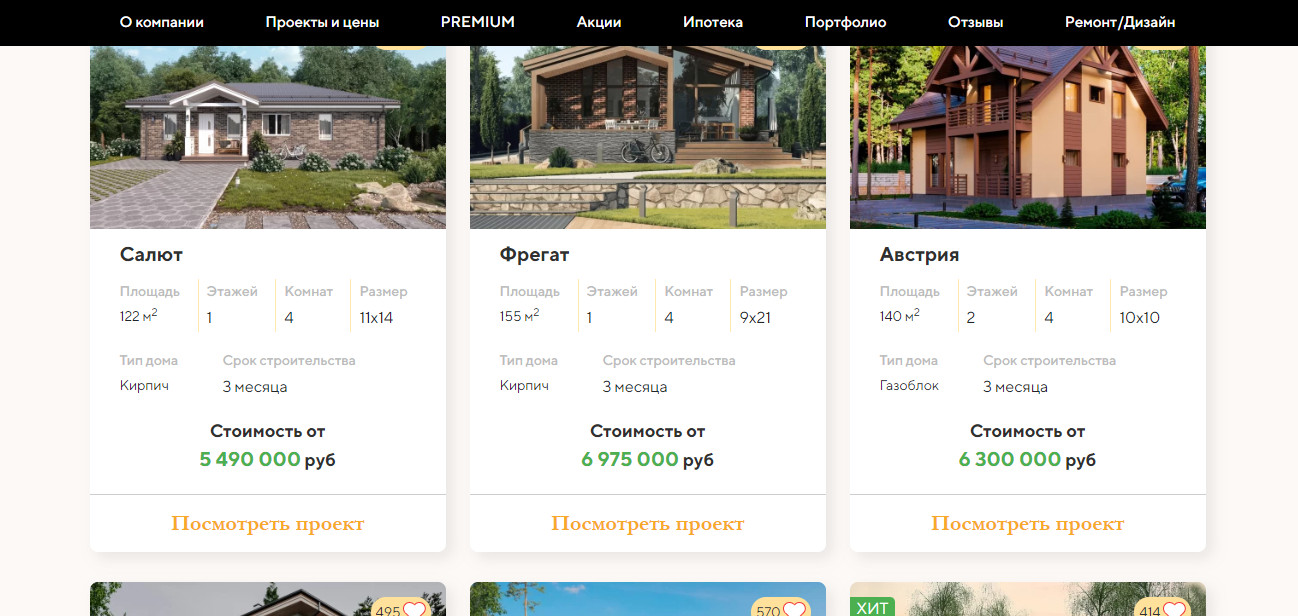Open the Салют project title
Viewport: 1298px width, 616px height.
(x=151, y=255)
